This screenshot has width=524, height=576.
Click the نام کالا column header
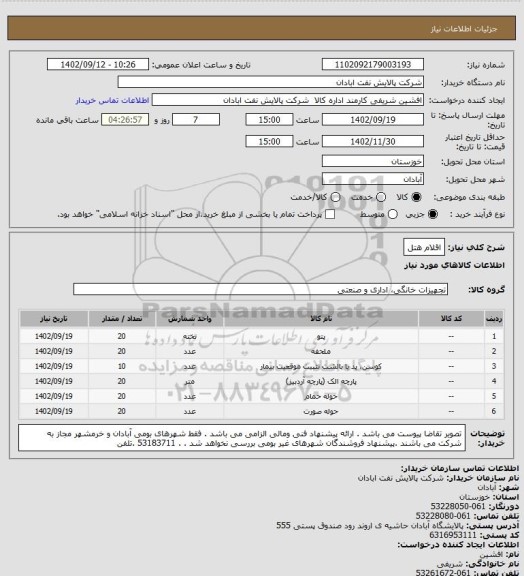point(321,319)
